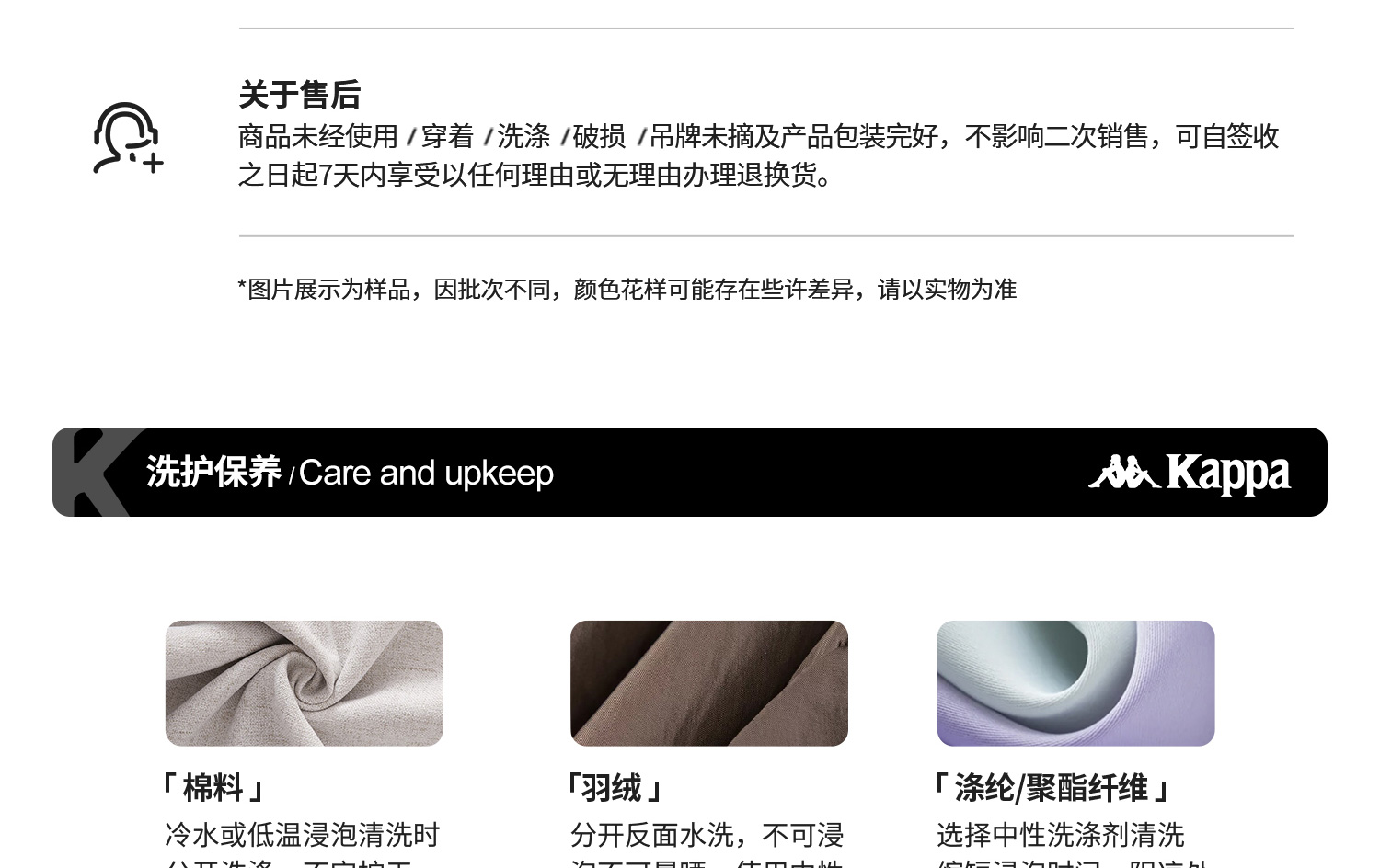Click the Omini figures logo mark
This screenshot has width=1380, height=868.
(x=1123, y=472)
